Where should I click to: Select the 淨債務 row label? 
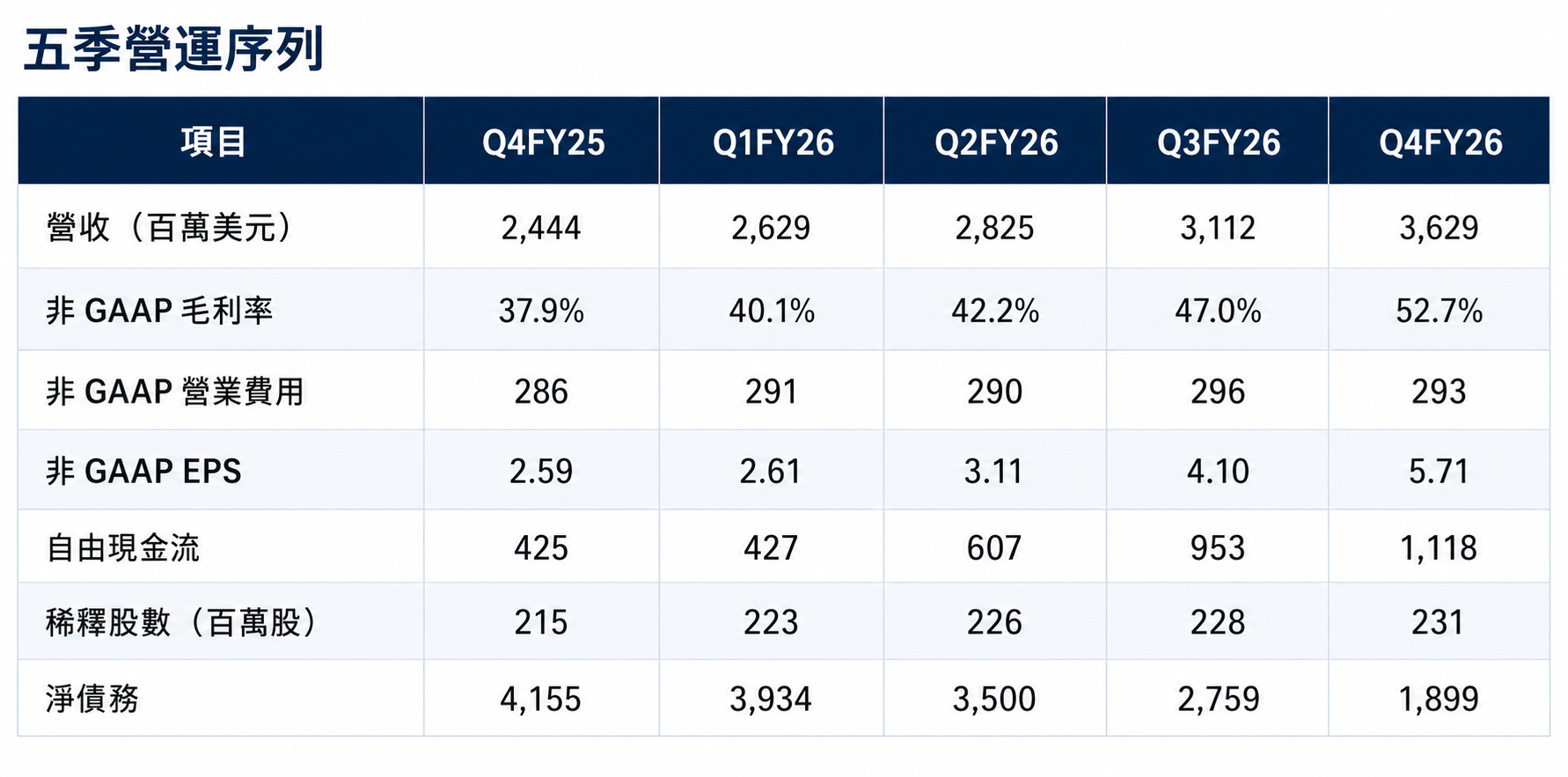92,700
